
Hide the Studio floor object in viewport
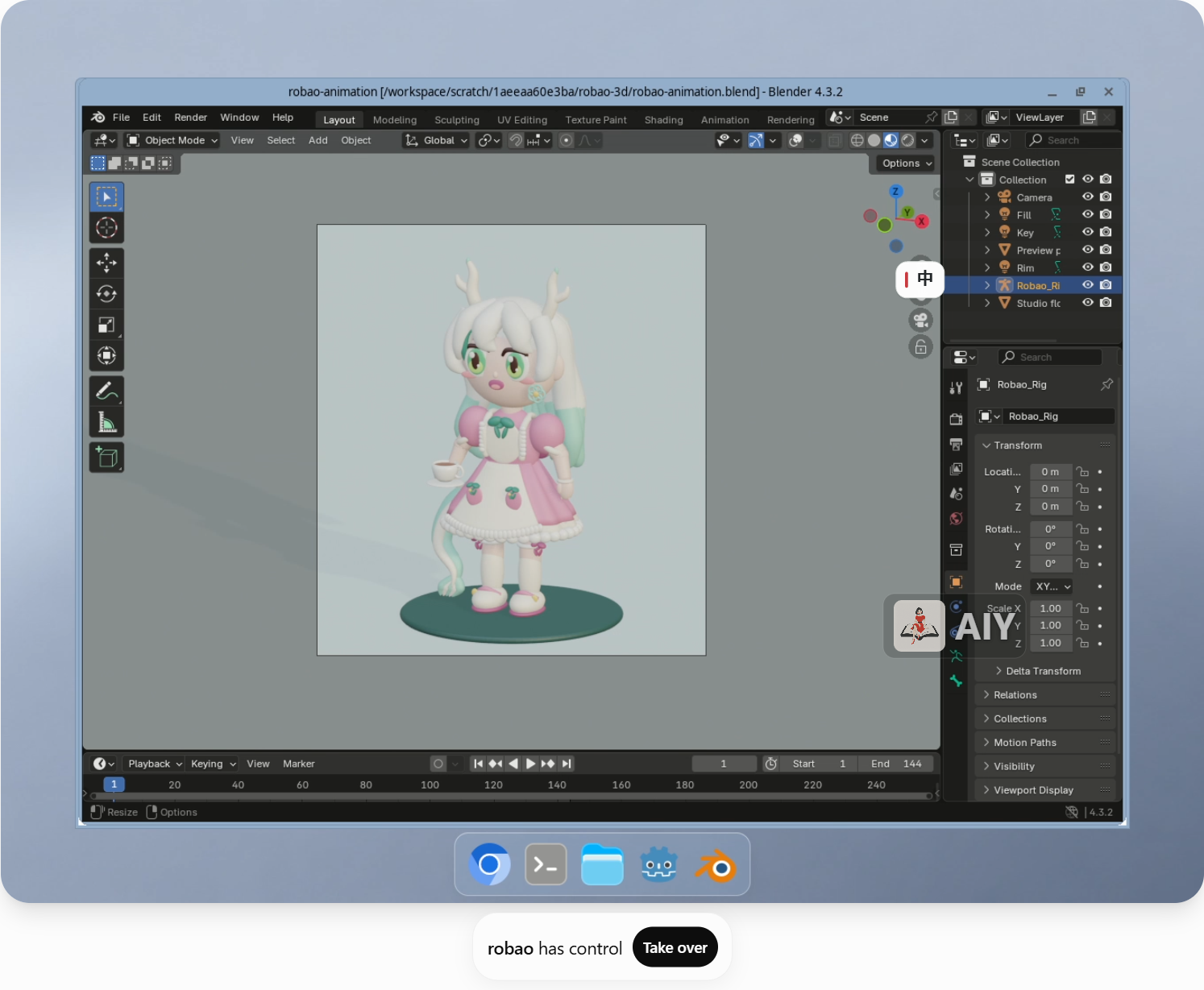[1087, 303]
